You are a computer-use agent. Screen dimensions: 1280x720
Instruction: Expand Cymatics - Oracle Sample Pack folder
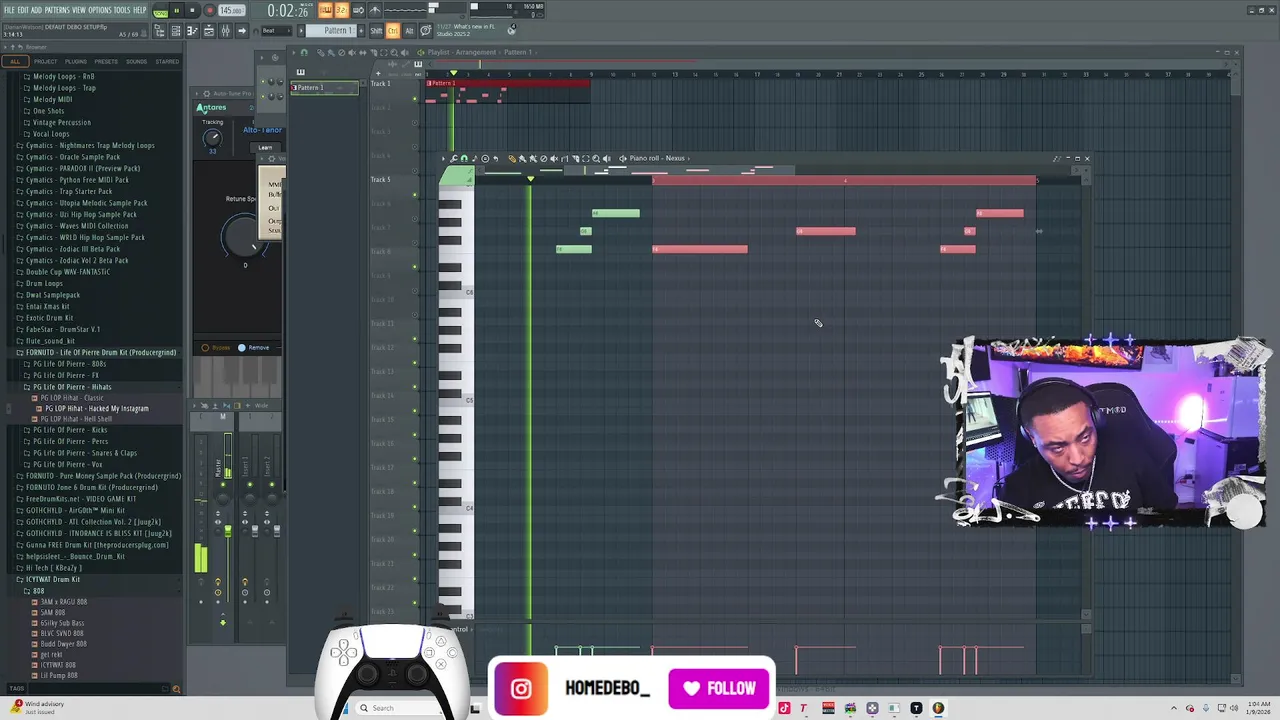point(72,157)
